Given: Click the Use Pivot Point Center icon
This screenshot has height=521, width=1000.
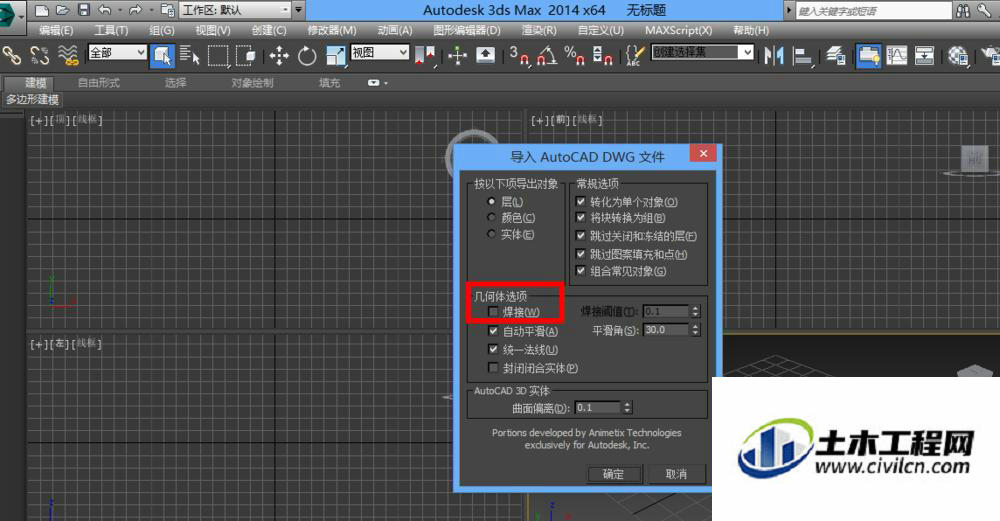Looking at the screenshot, I should pyautogui.click(x=425, y=56).
